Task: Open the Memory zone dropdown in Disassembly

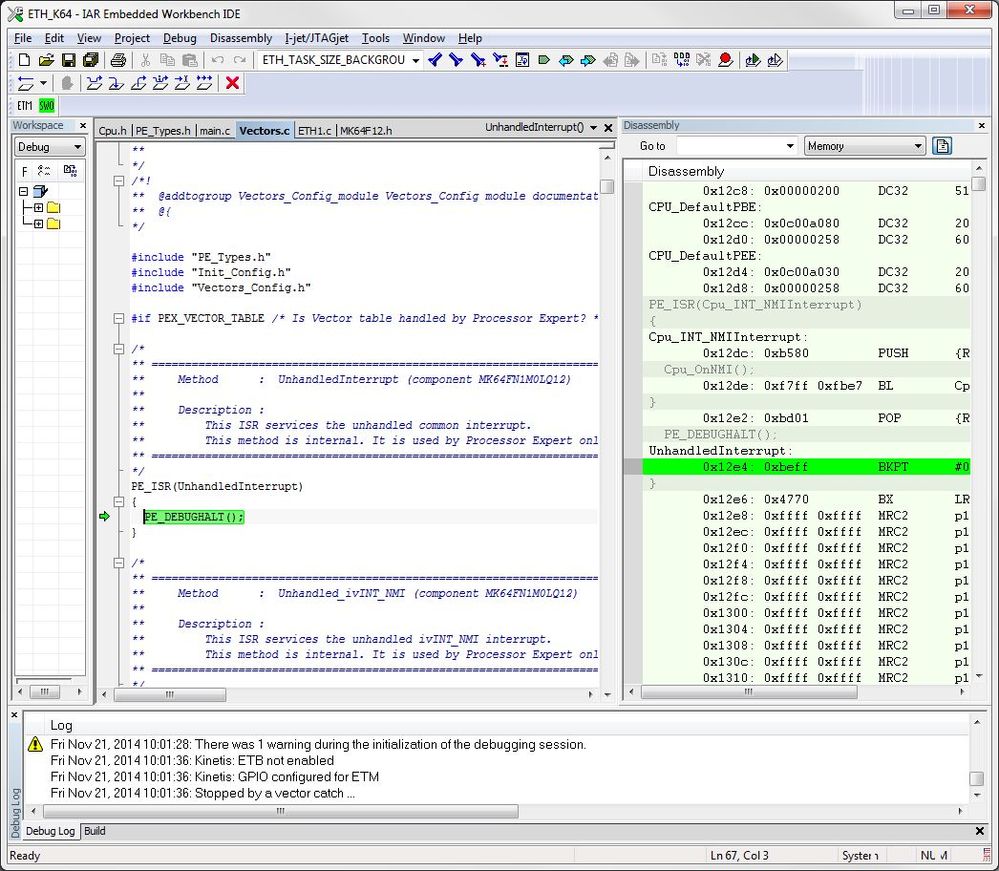Action: [x=864, y=146]
